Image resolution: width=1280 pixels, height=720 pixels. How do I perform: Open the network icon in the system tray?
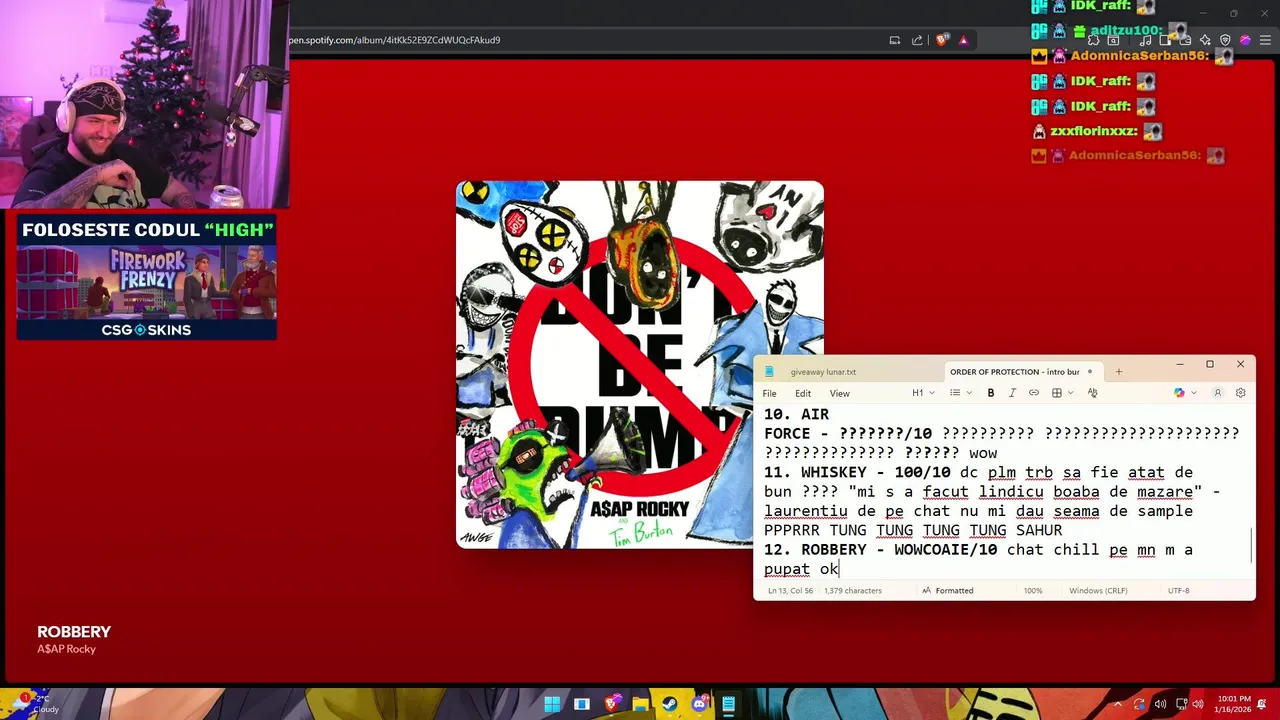pyautogui.click(x=1182, y=704)
